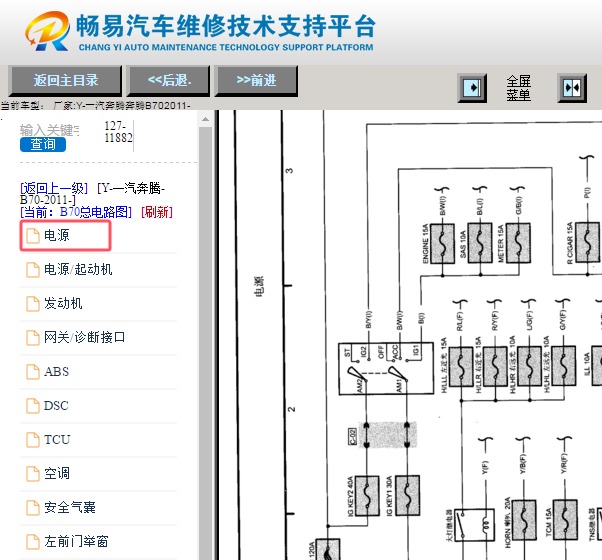The image size is (602, 560).
Task: Click the page icon beside 网关/诊断接口
Action: tap(33, 338)
